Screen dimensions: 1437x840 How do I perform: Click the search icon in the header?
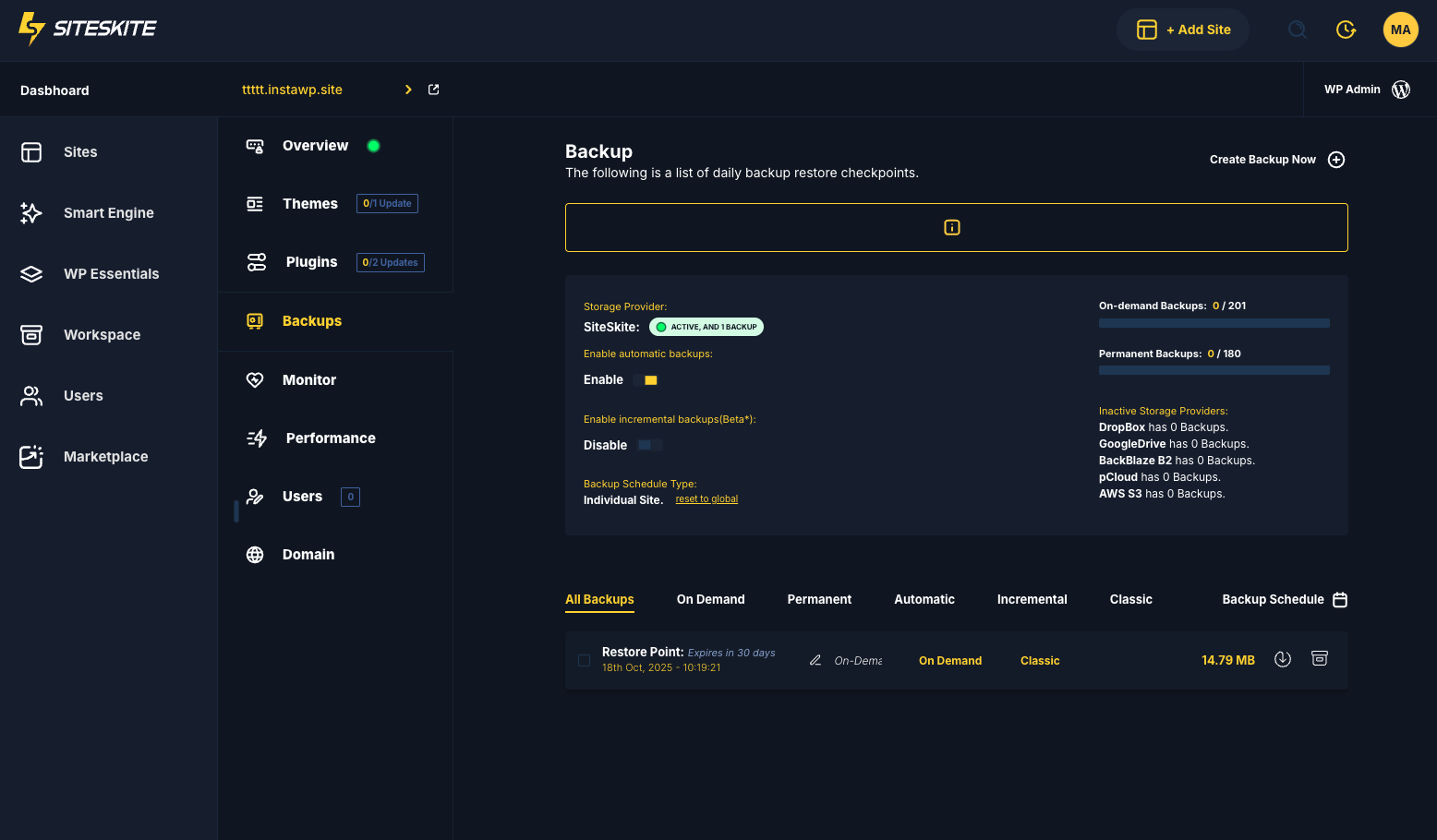(1297, 30)
